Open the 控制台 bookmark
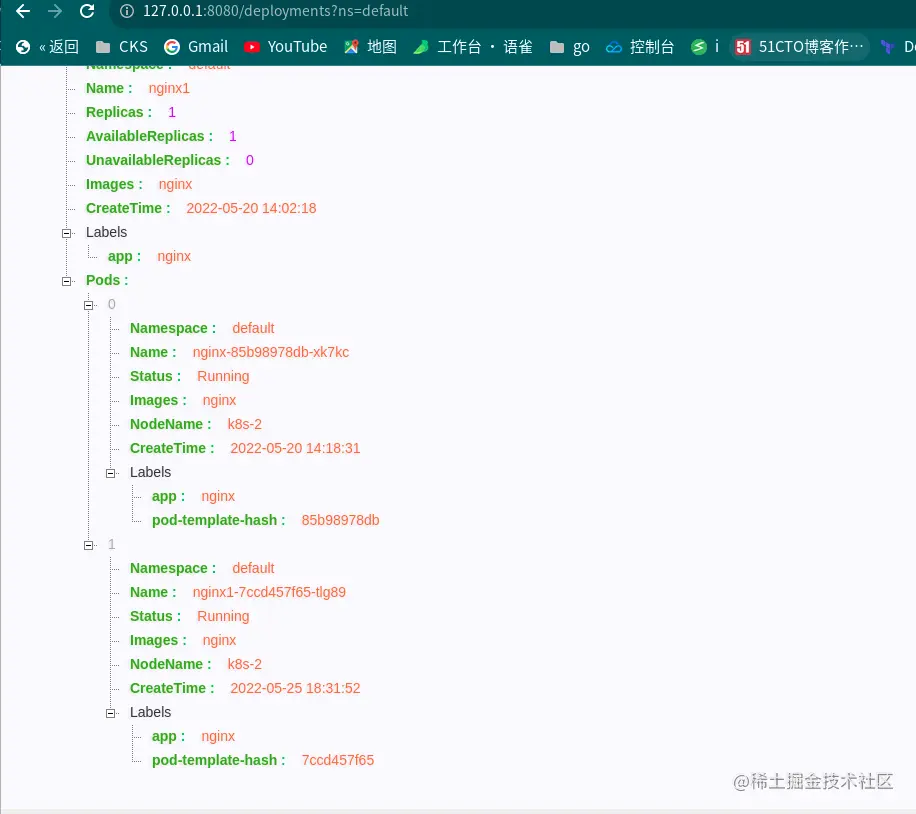The width and height of the screenshot is (916, 814). click(640, 47)
